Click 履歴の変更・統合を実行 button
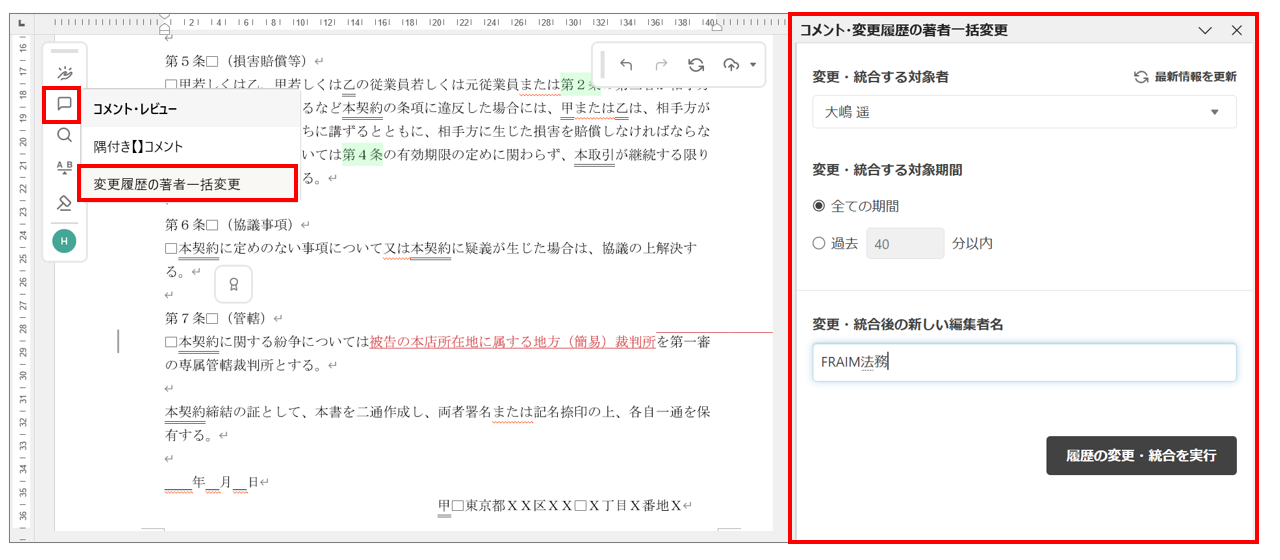The width and height of the screenshot is (1280, 560). [x=1141, y=455]
